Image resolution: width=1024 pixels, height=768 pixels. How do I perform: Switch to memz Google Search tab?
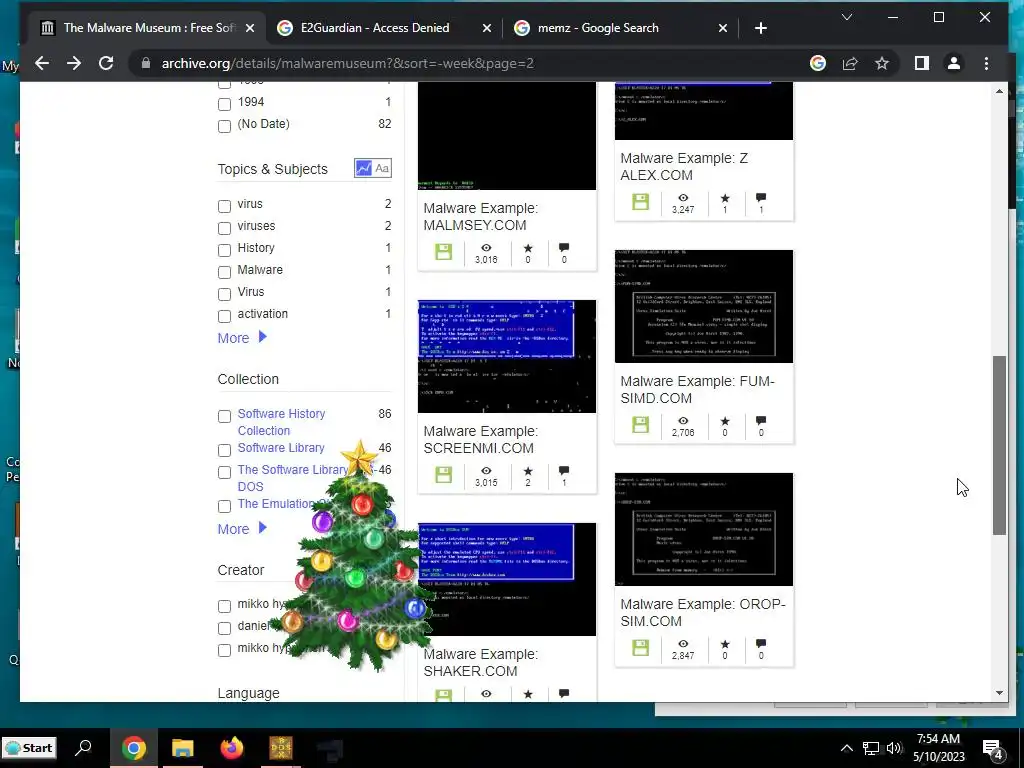pyautogui.click(x=597, y=28)
